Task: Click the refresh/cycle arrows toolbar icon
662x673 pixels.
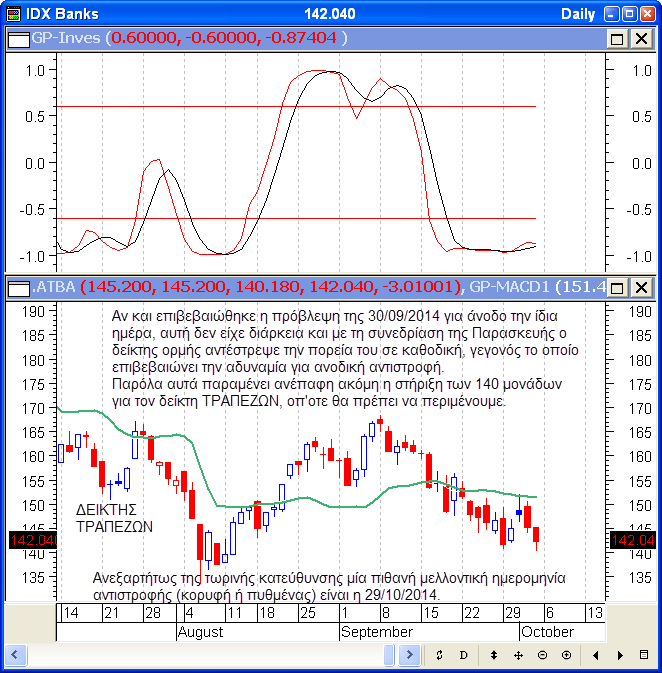Action: pyautogui.click(x=439, y=654)
